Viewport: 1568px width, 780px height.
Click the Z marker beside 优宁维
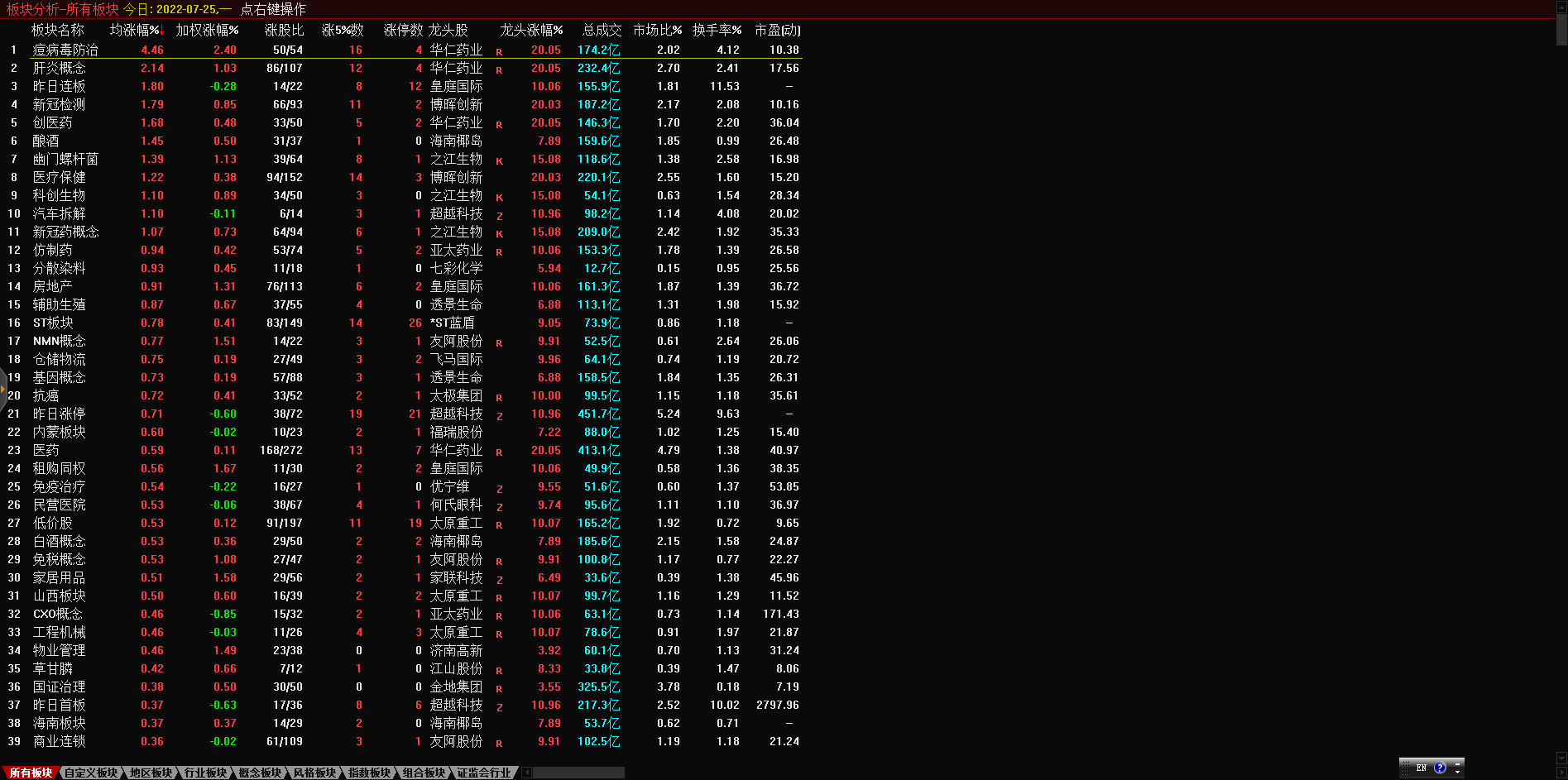pyautogui.click(x=499, y=488)
